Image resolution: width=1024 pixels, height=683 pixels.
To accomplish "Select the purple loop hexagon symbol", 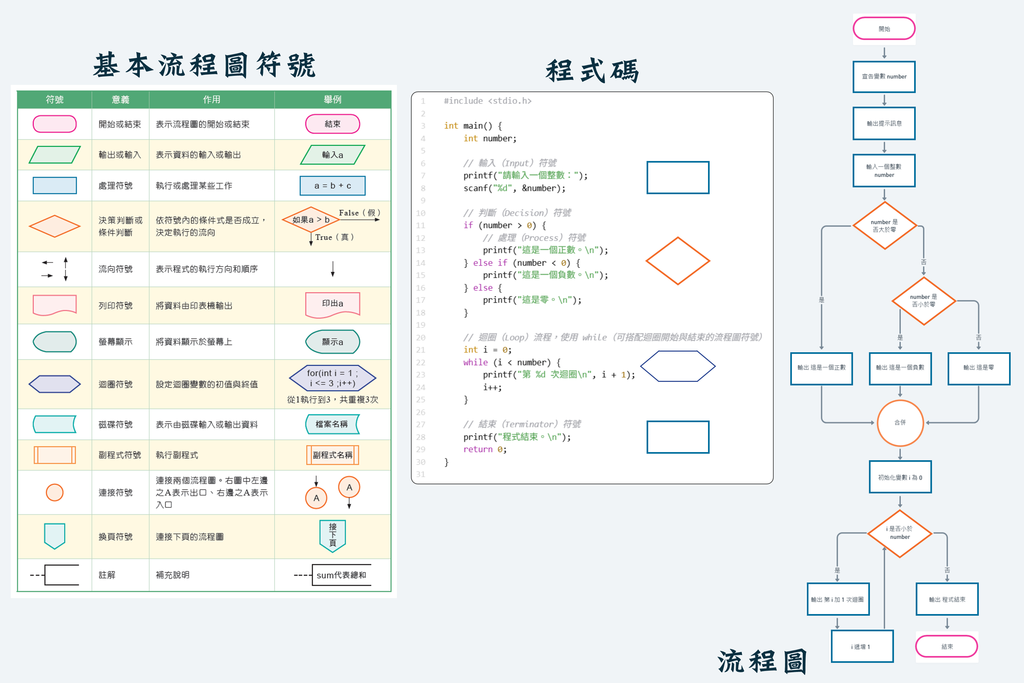I will (x=54, y=383).
